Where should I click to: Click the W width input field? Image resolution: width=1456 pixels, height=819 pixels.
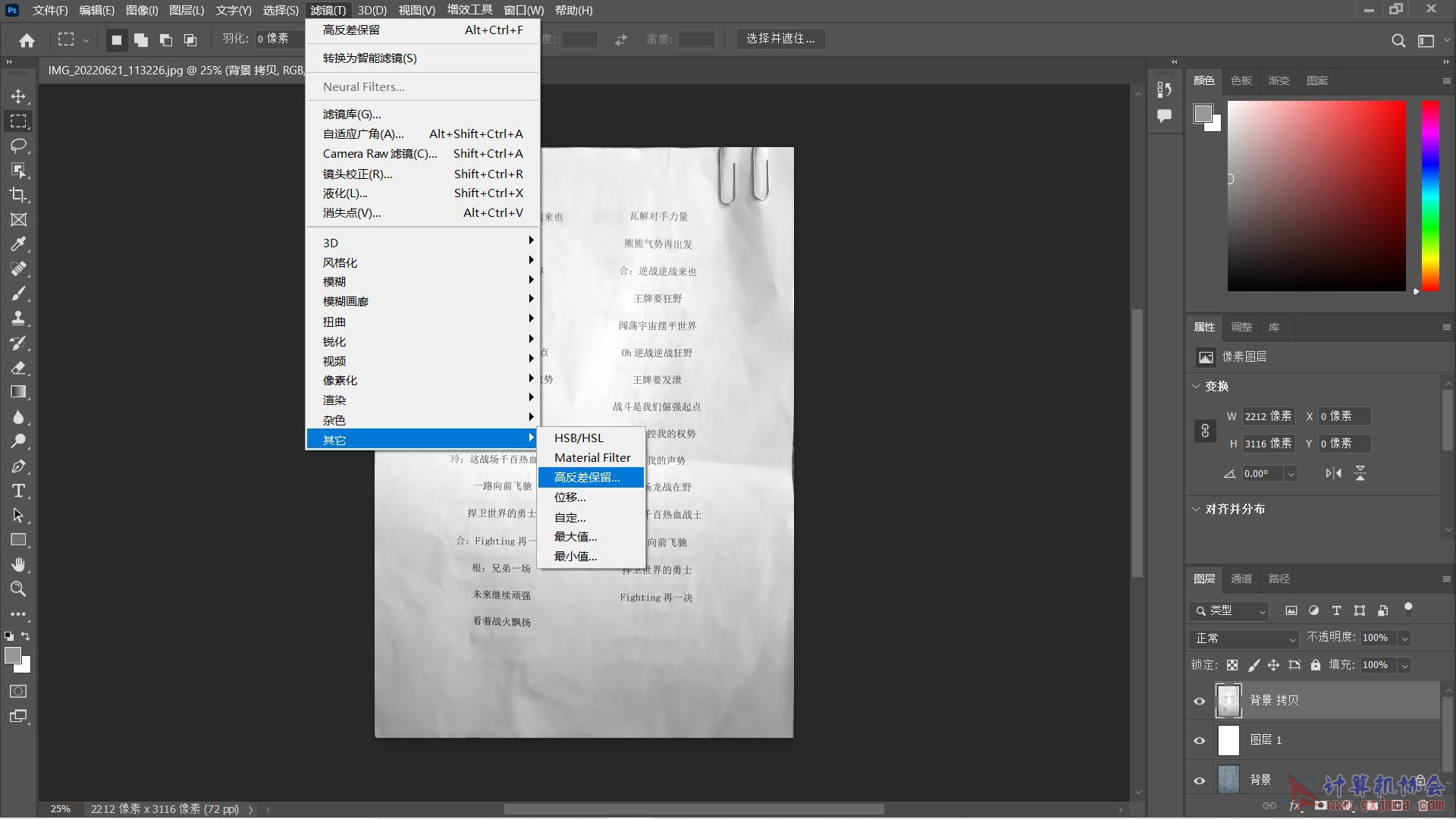(x=1268, y=416)
